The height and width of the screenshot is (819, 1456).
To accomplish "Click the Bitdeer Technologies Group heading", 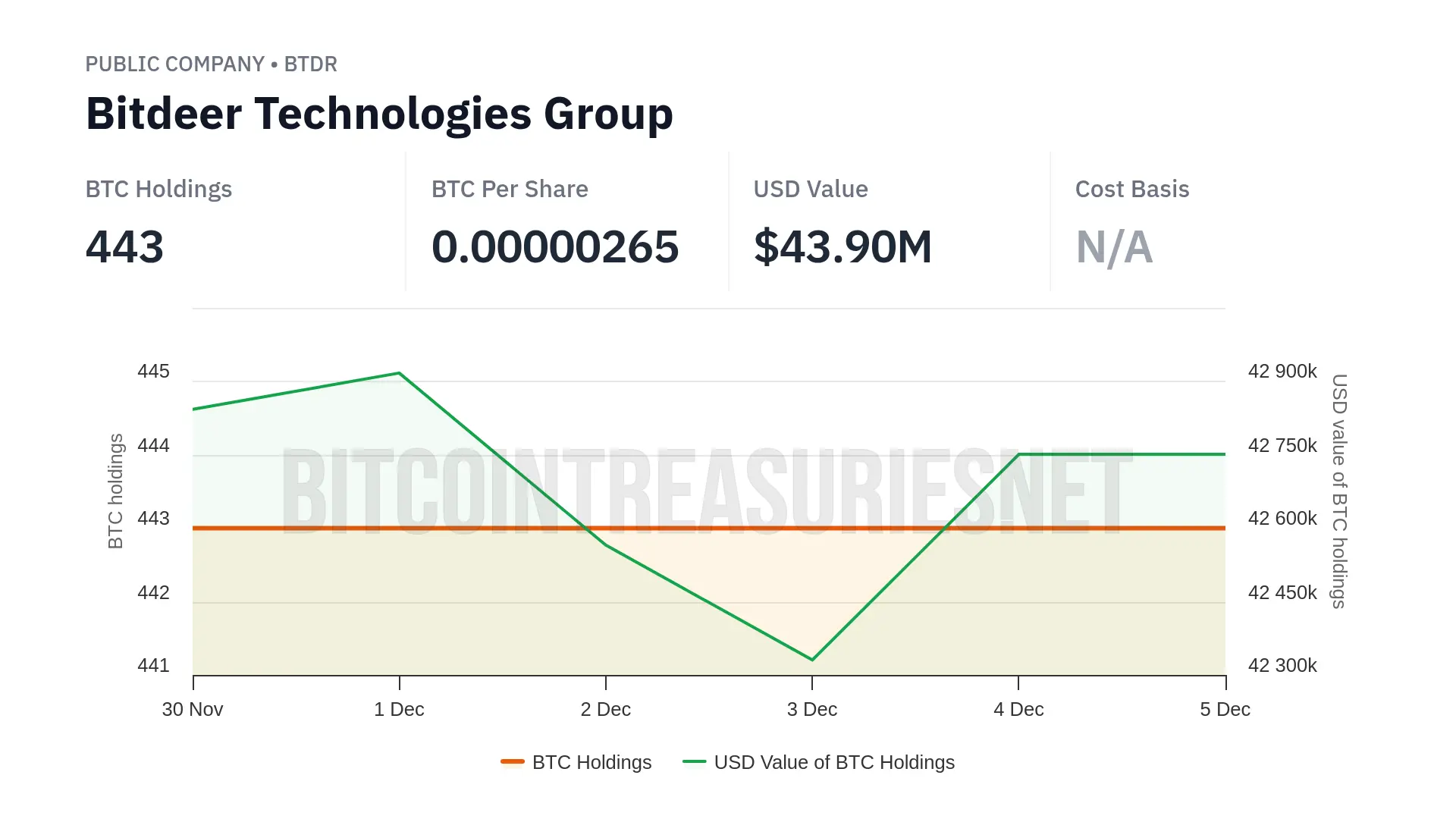I will (379, 114).
